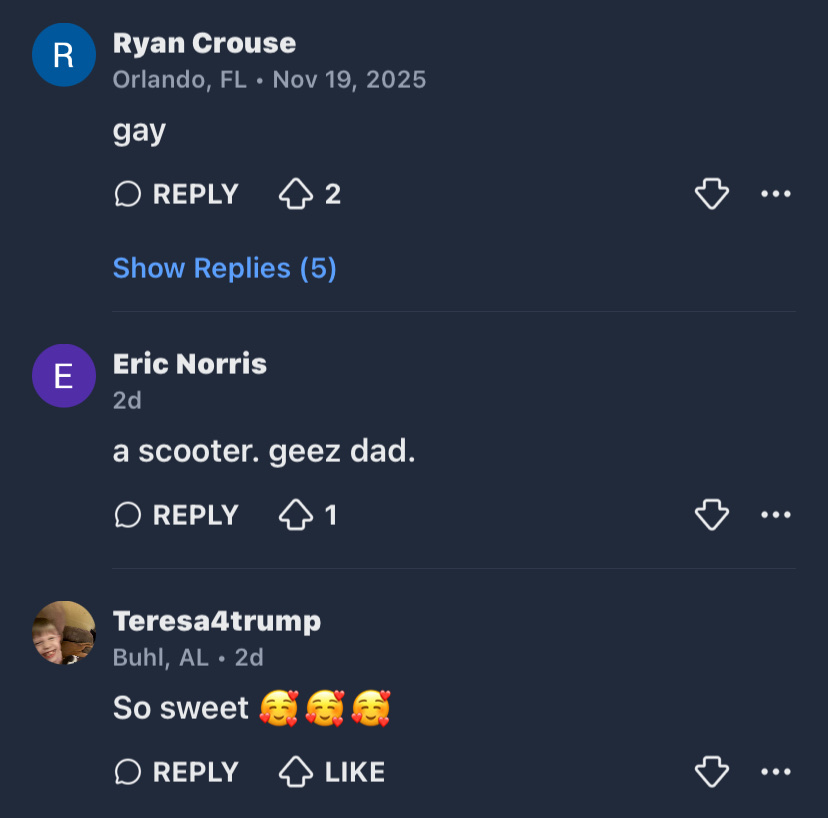828x818 pixels.
Task: Reply to Eric Norris's comment
Action: tap(177, 515)
